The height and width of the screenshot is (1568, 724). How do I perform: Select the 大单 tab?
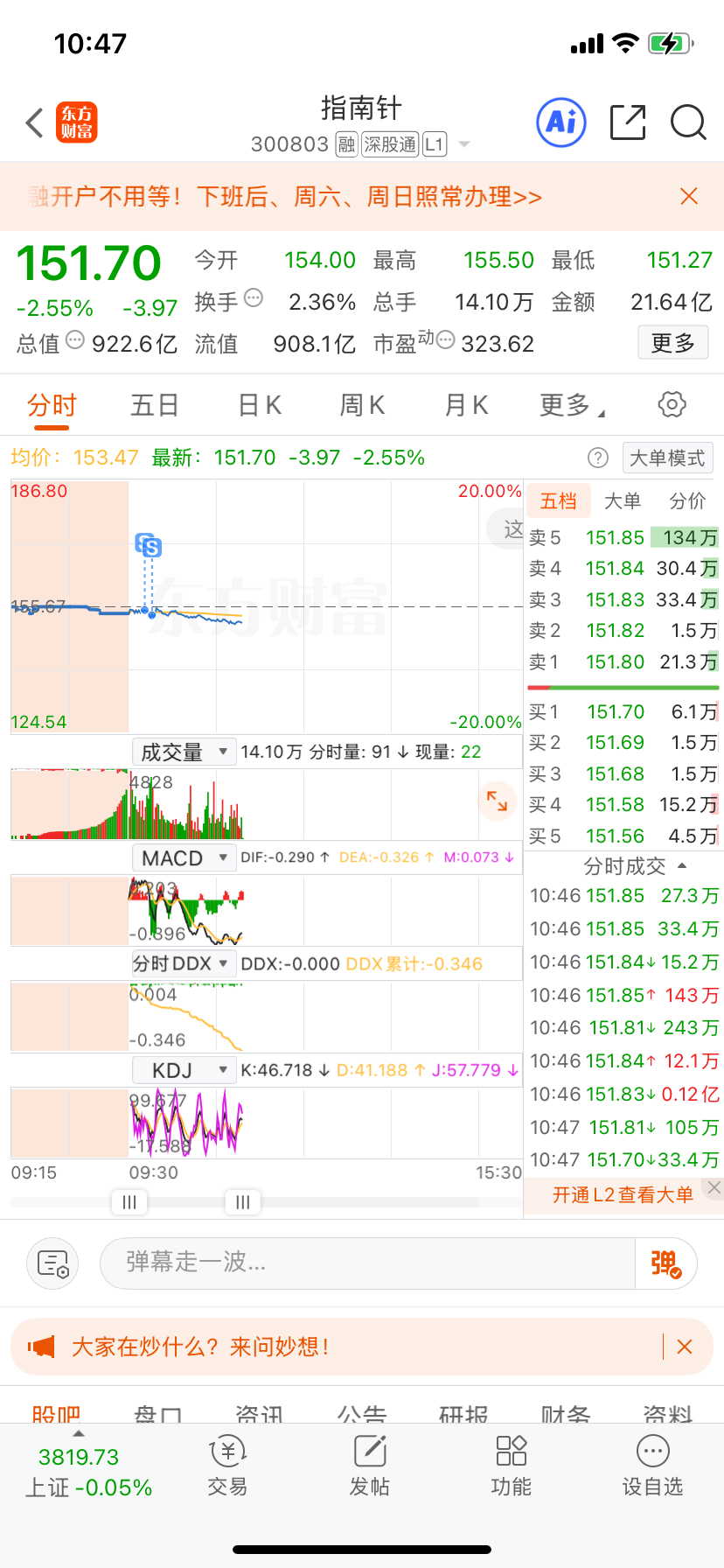tap(623, 501)
